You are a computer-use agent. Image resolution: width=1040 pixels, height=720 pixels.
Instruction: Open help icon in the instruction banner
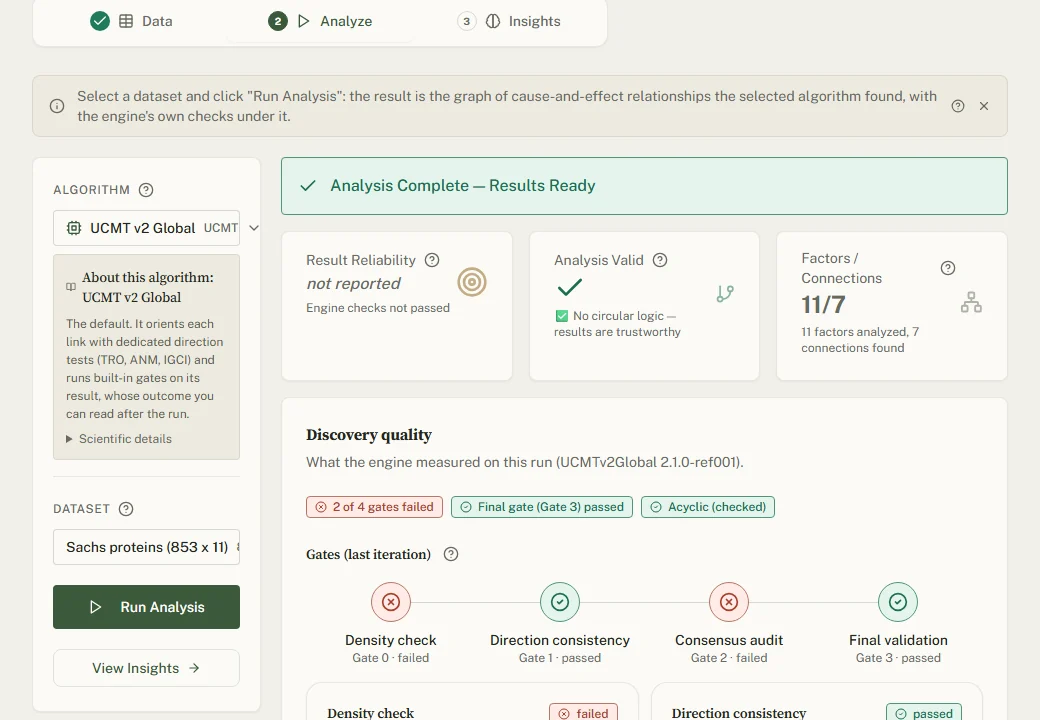tap(958, 106)
